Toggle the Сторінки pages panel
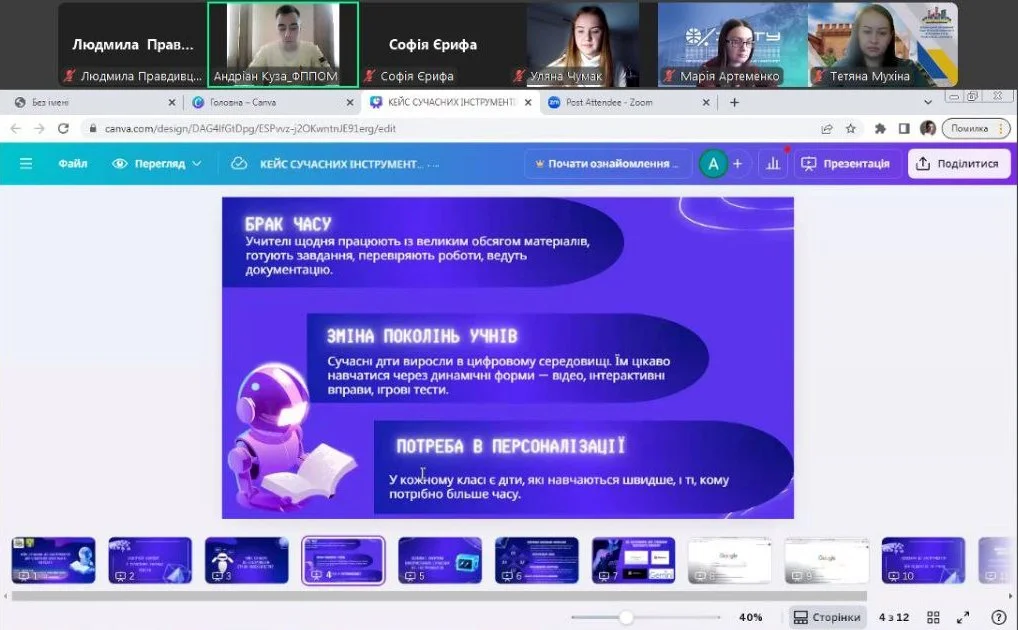 pos(827,617)
